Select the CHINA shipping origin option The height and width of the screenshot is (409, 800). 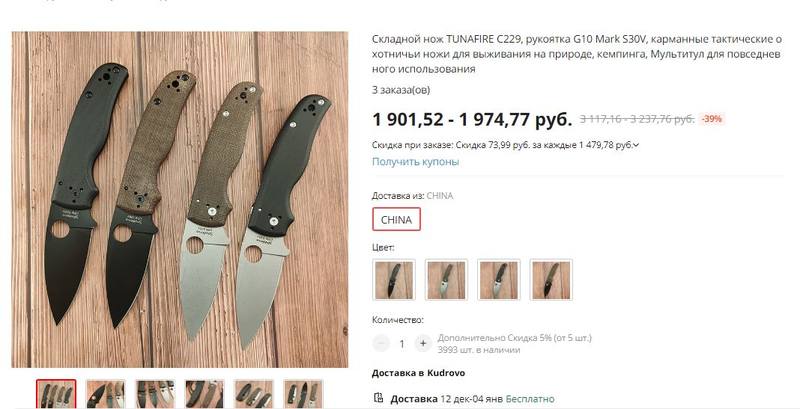point(396,219)
